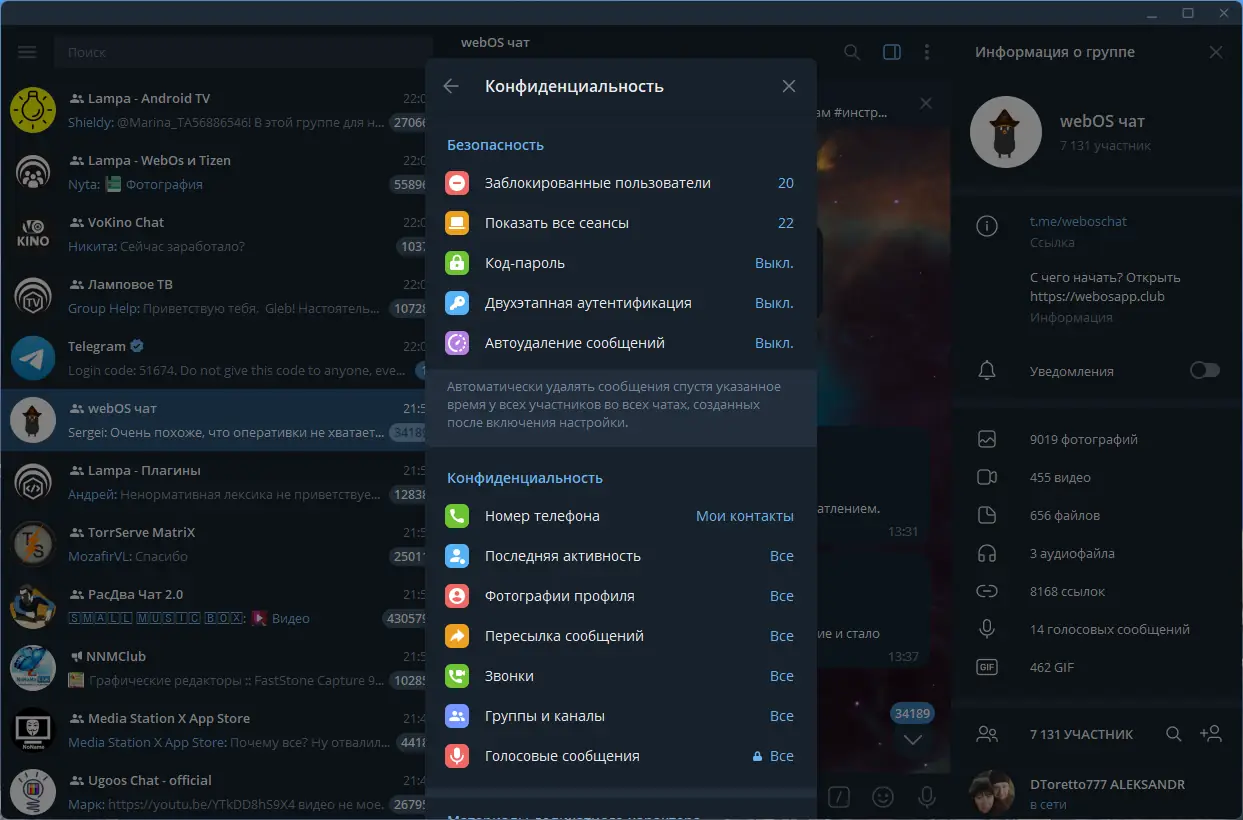
Task: Search members in group info
Action: 1174,734
